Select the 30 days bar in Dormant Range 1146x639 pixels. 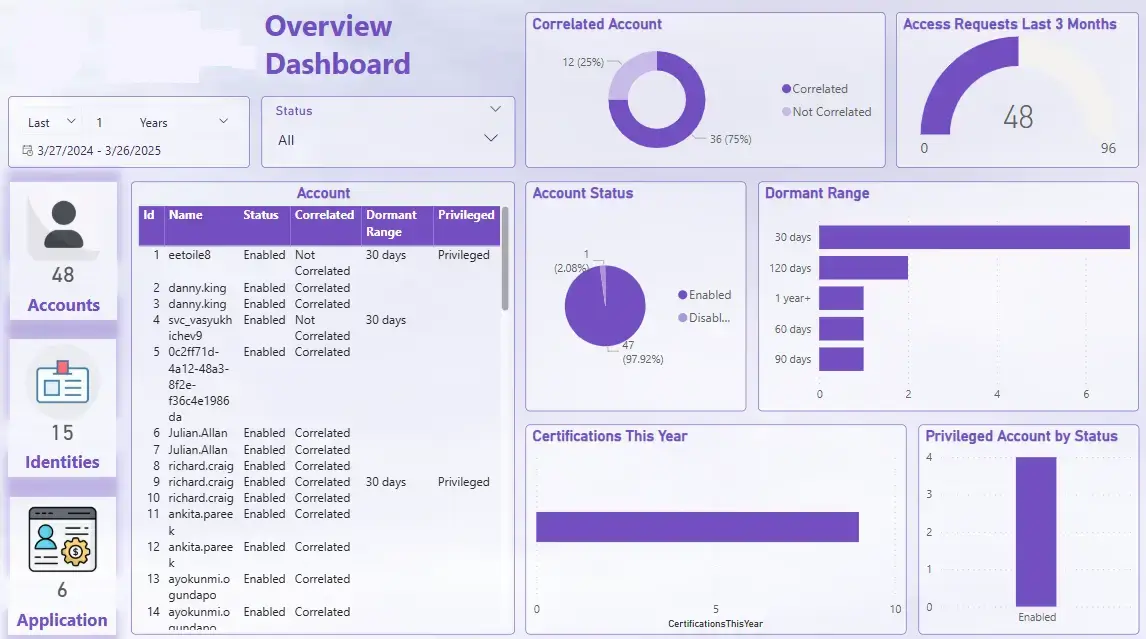click(974, 237)
